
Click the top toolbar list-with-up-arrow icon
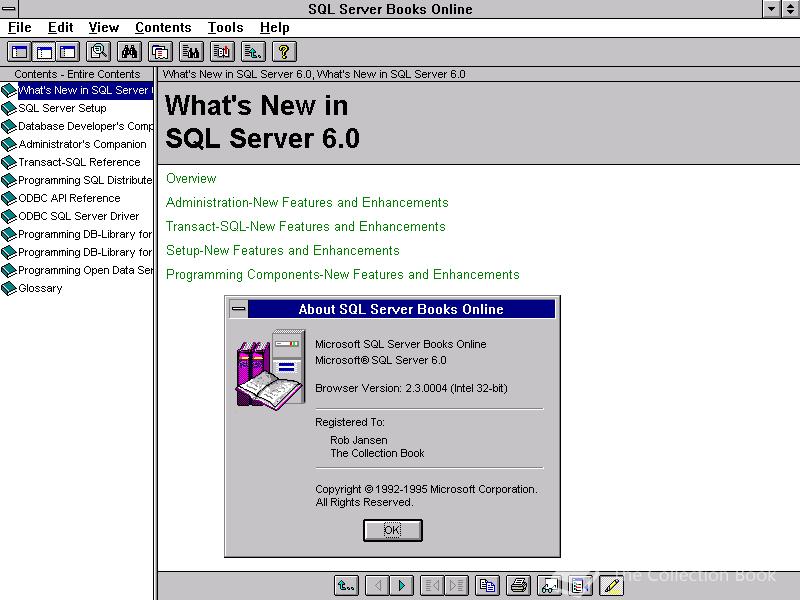click(x=253, y=52)
